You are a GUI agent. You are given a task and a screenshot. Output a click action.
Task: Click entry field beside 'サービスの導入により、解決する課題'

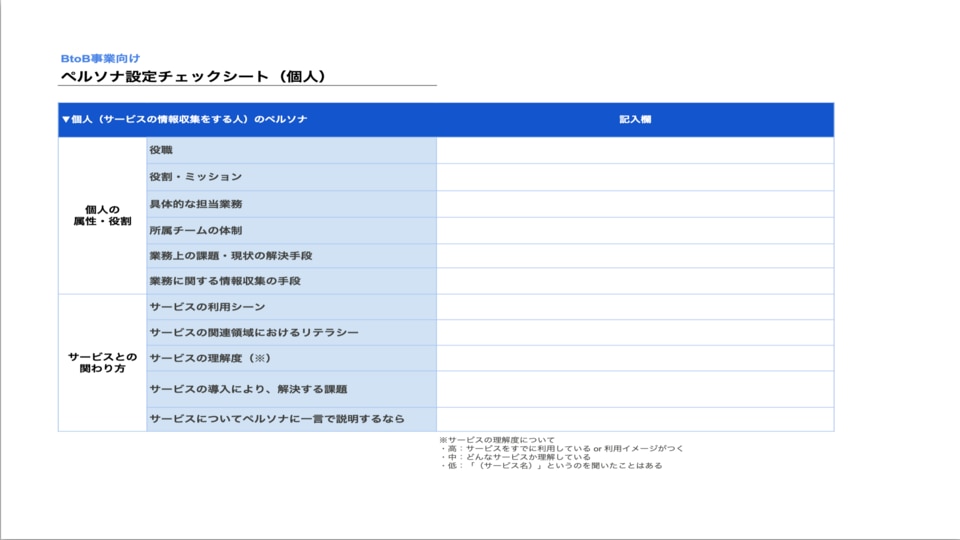coord(635,389)
